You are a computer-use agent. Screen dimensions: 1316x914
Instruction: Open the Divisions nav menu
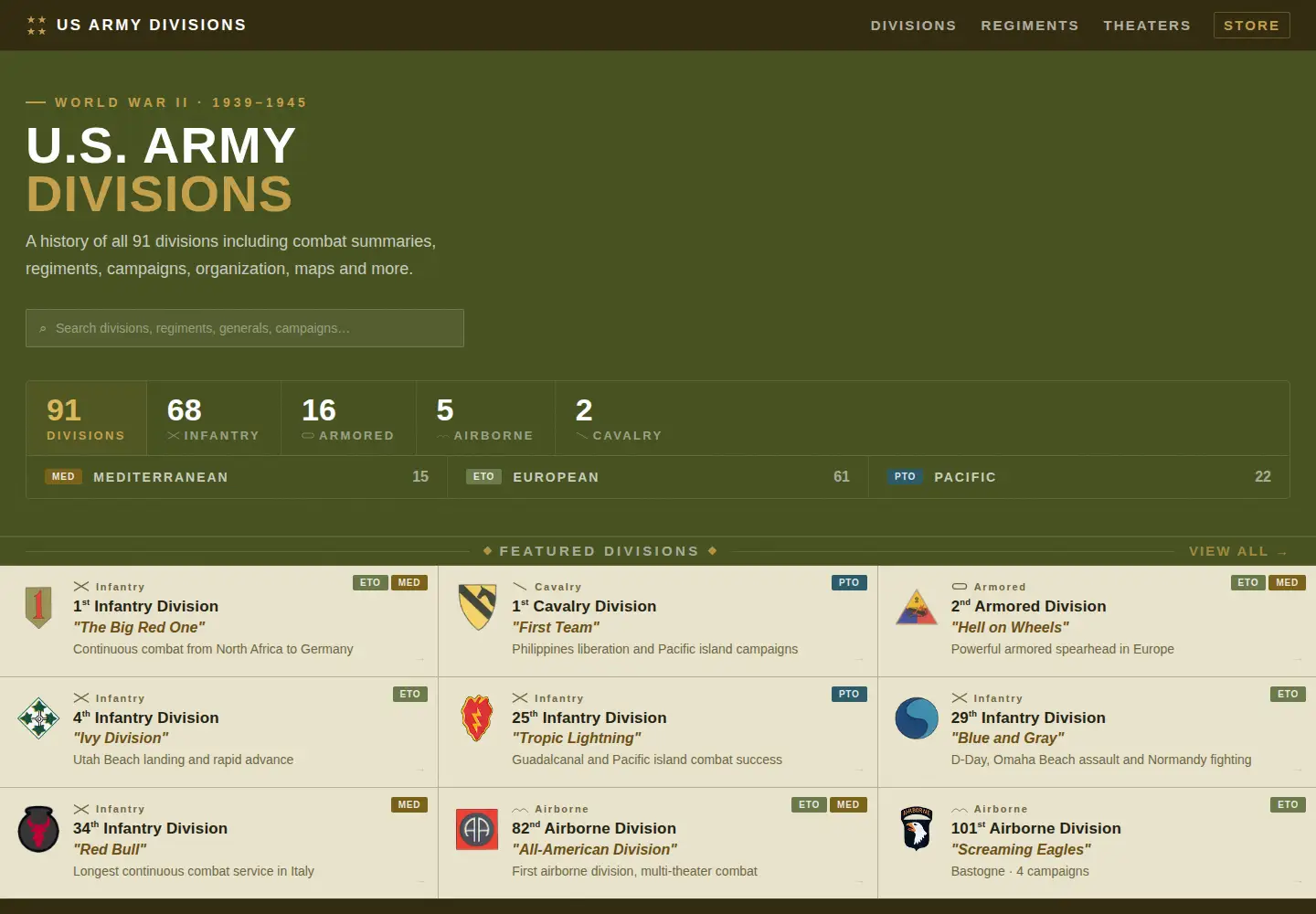point(913,26)
